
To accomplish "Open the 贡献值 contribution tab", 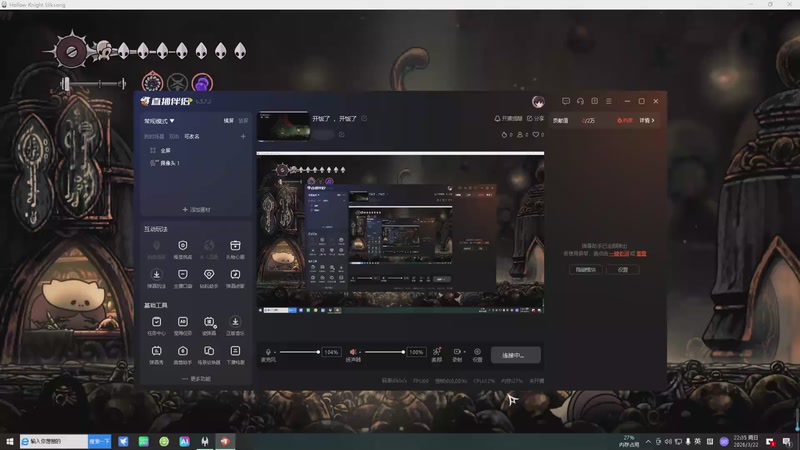I will pos(560,120).
